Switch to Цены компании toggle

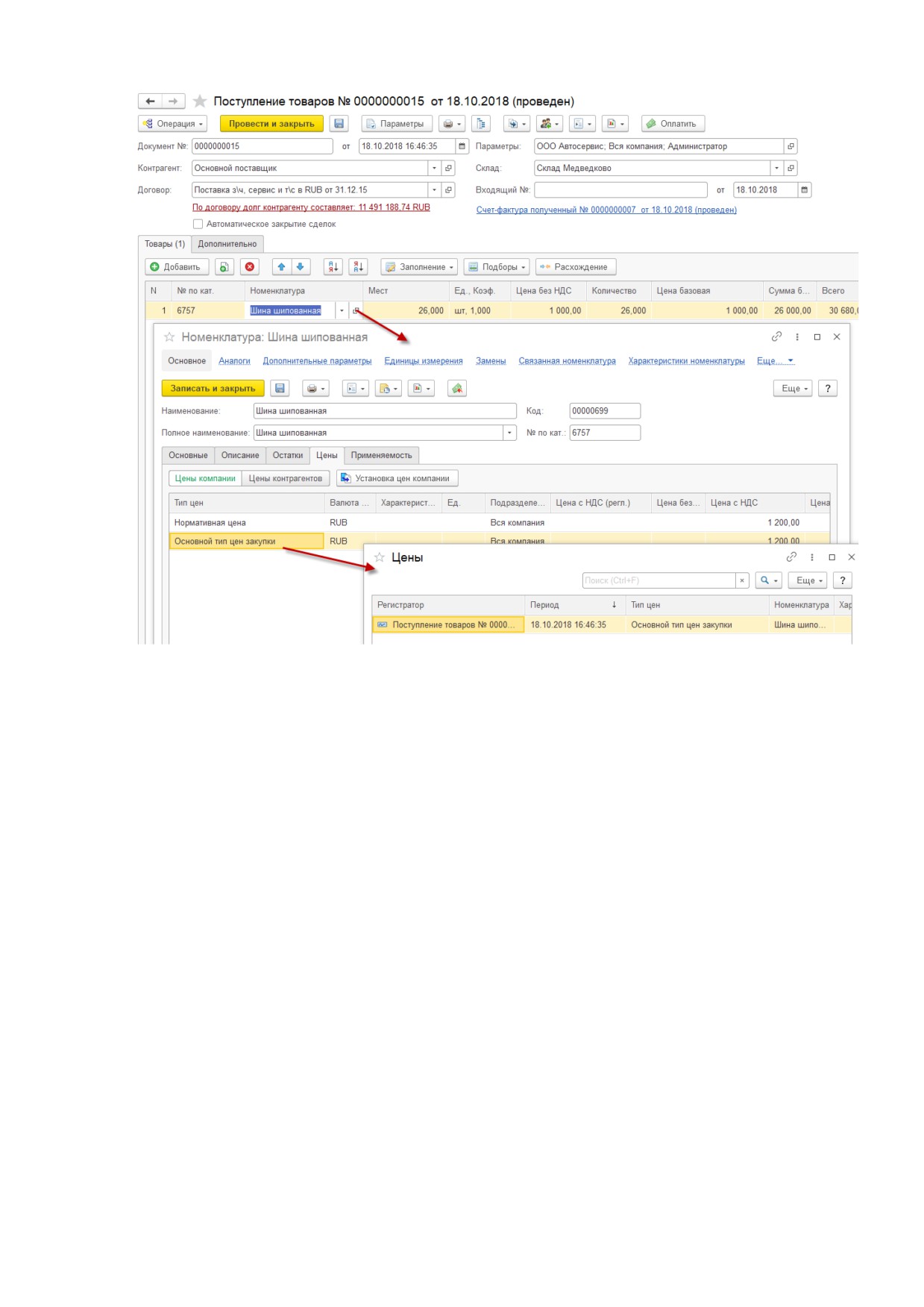pyautogui.click(x=205, y=479)
